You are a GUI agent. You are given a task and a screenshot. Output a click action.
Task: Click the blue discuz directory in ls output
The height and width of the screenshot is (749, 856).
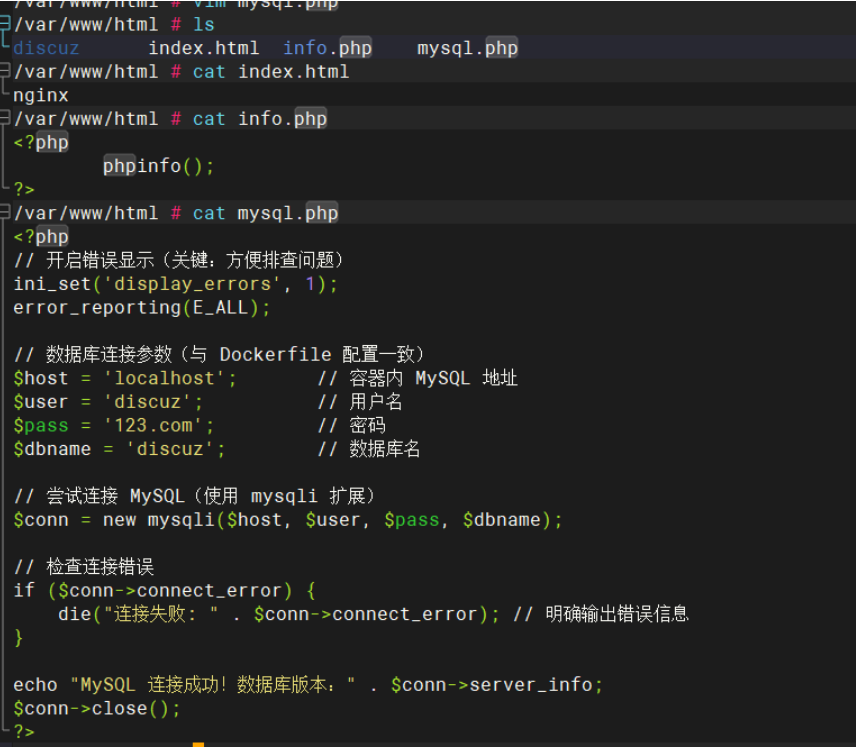pos(46,48)
